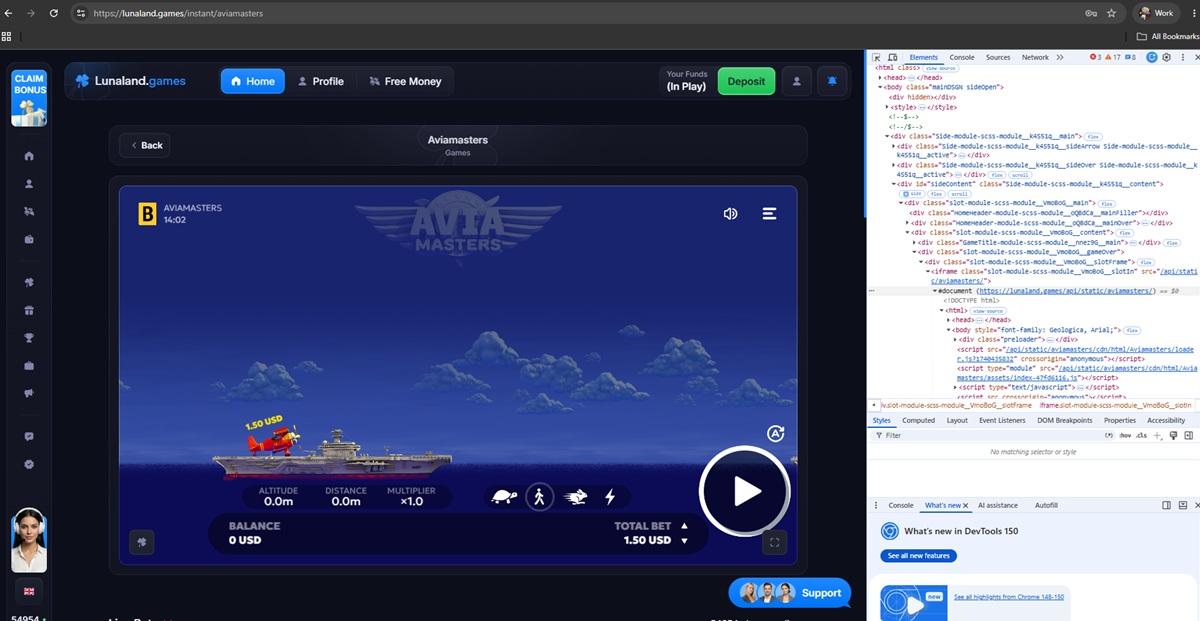Screen dimensions: 1200x621
Task: Click the Lunaland.games logo
Action: 131,81
